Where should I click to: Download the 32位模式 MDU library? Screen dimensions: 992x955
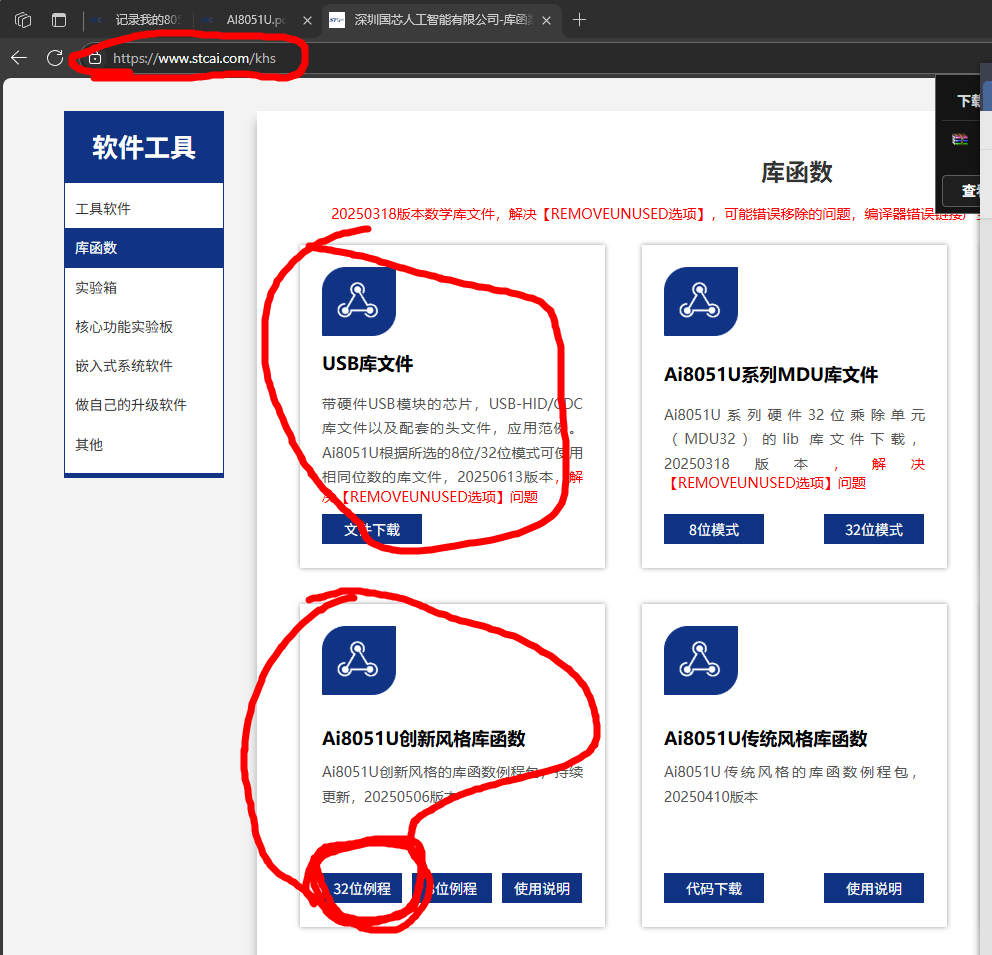(874, 529)
